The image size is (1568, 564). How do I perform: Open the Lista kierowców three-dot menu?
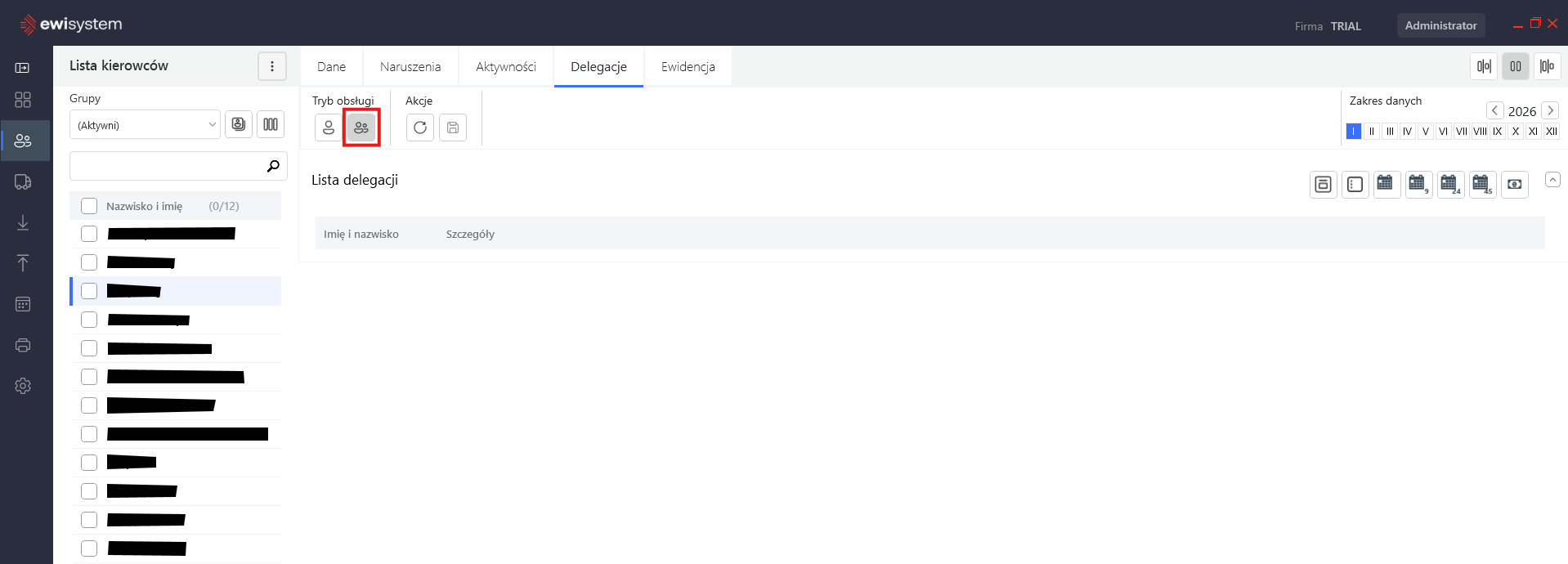(272, 66)
